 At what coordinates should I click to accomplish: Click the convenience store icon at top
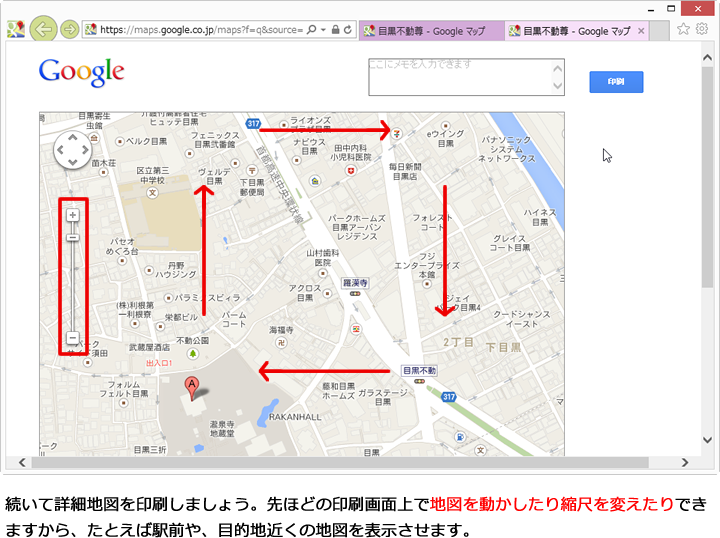[x=397, y=134]
